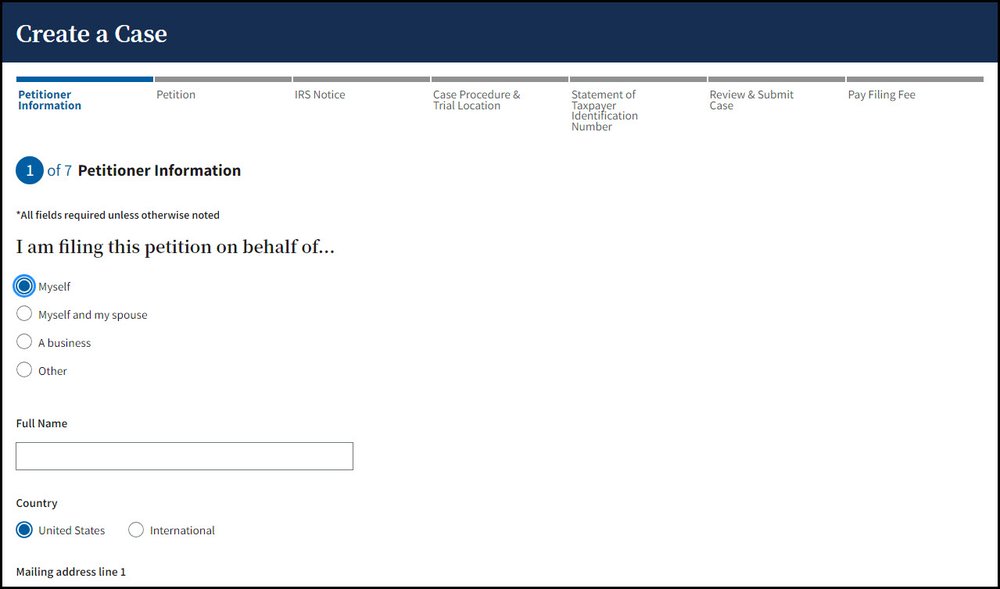1000x589 pixels.
Task: Go to Statement of Taxpayer Identification Number
Action: pyautogui.click(x=604, y=110)
